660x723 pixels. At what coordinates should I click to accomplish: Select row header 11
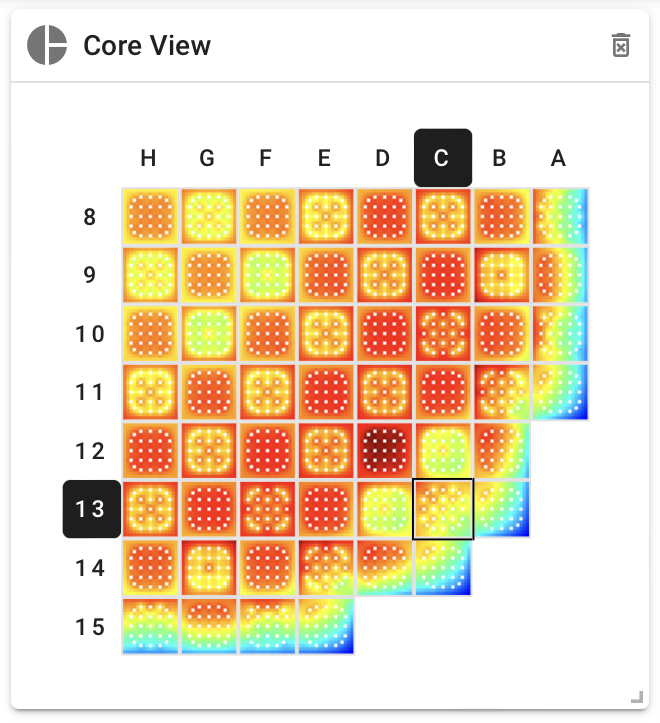pyautogui.click(x=89, y=392)
